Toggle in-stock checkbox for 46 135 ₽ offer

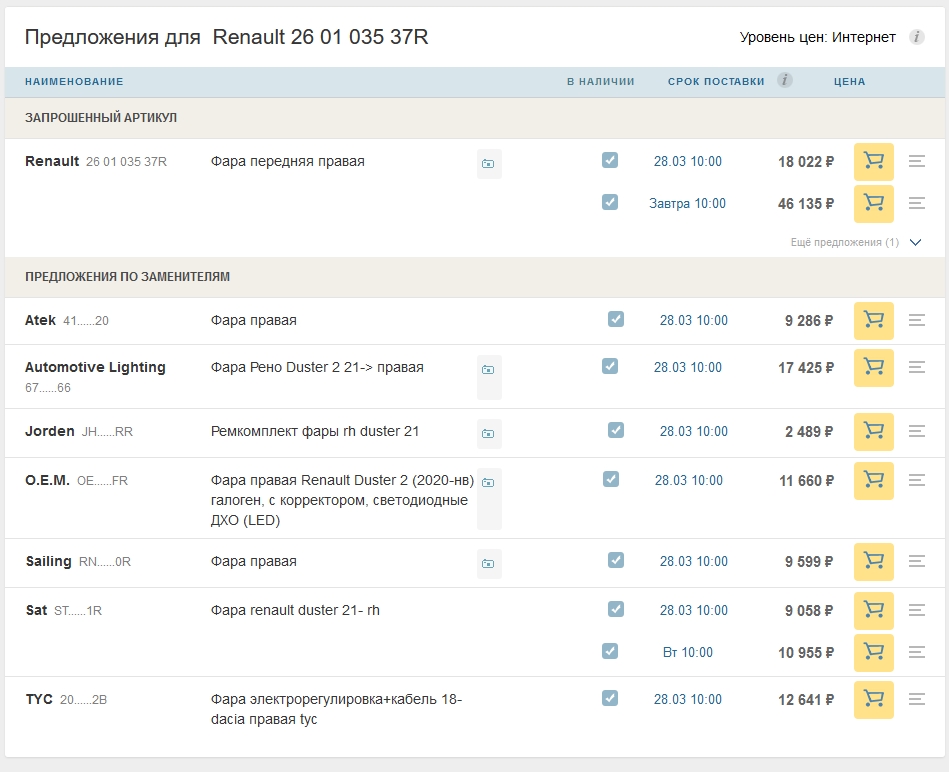coord(610,202)
